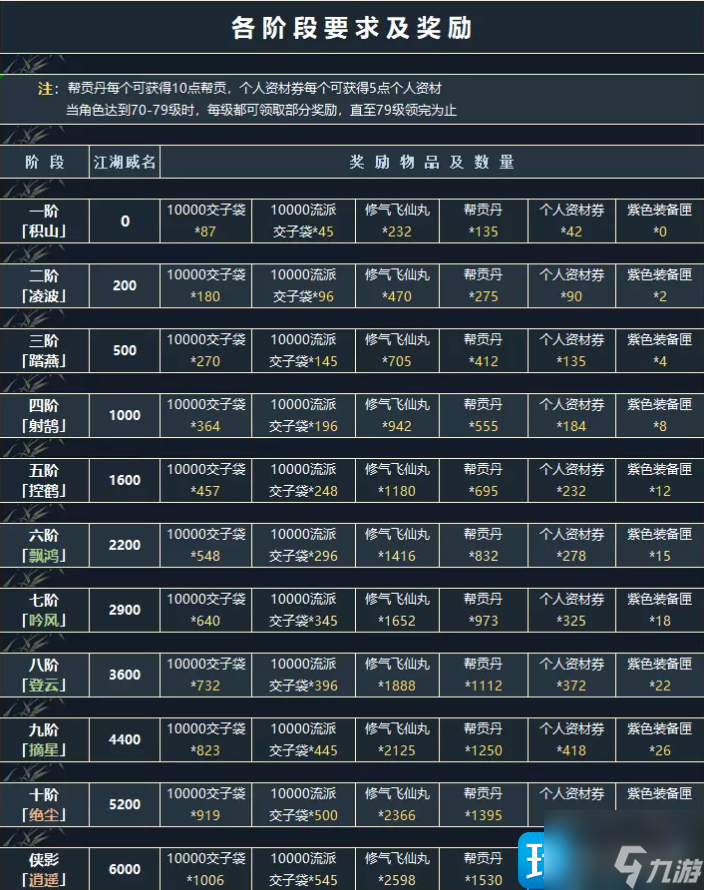Viewport: 704px width, 890px height.
Task: Select the 九阶「摘星」 stage cell
Action: click(x=44, y=740)
